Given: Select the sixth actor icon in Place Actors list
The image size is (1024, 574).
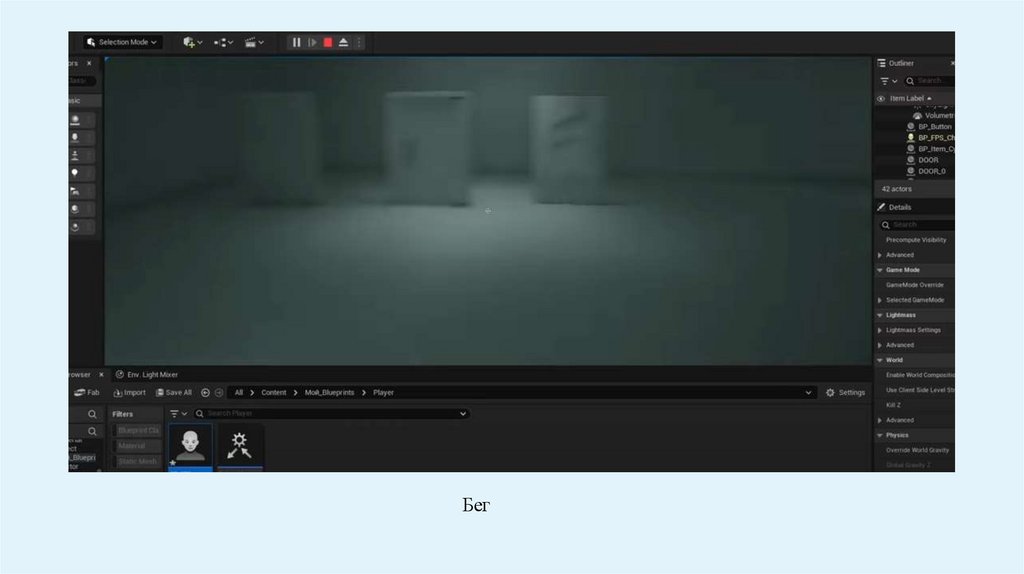Looking at the screenshot, I should pyautogui.click(x=75, y=209).
